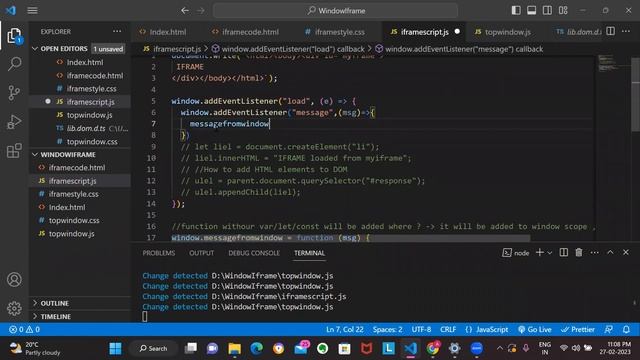Close the unsaved iframescript.js tab dot
Viewport: 640px width, 360px height.
[x=457, y=31]
